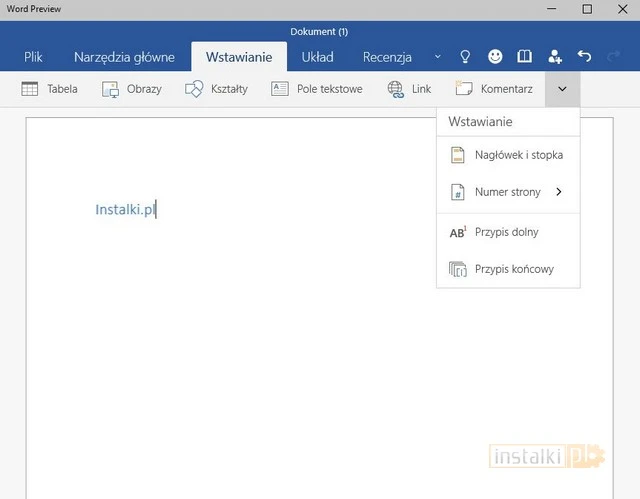Click the Link globe icon
This screenshot has height=499, width=640.
pos(395,89)
